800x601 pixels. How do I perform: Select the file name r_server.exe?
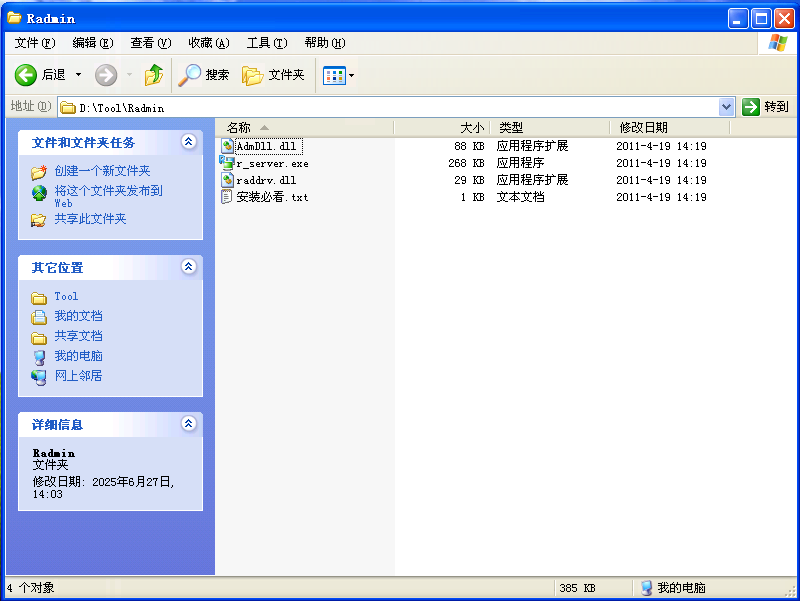click(272, 164)
